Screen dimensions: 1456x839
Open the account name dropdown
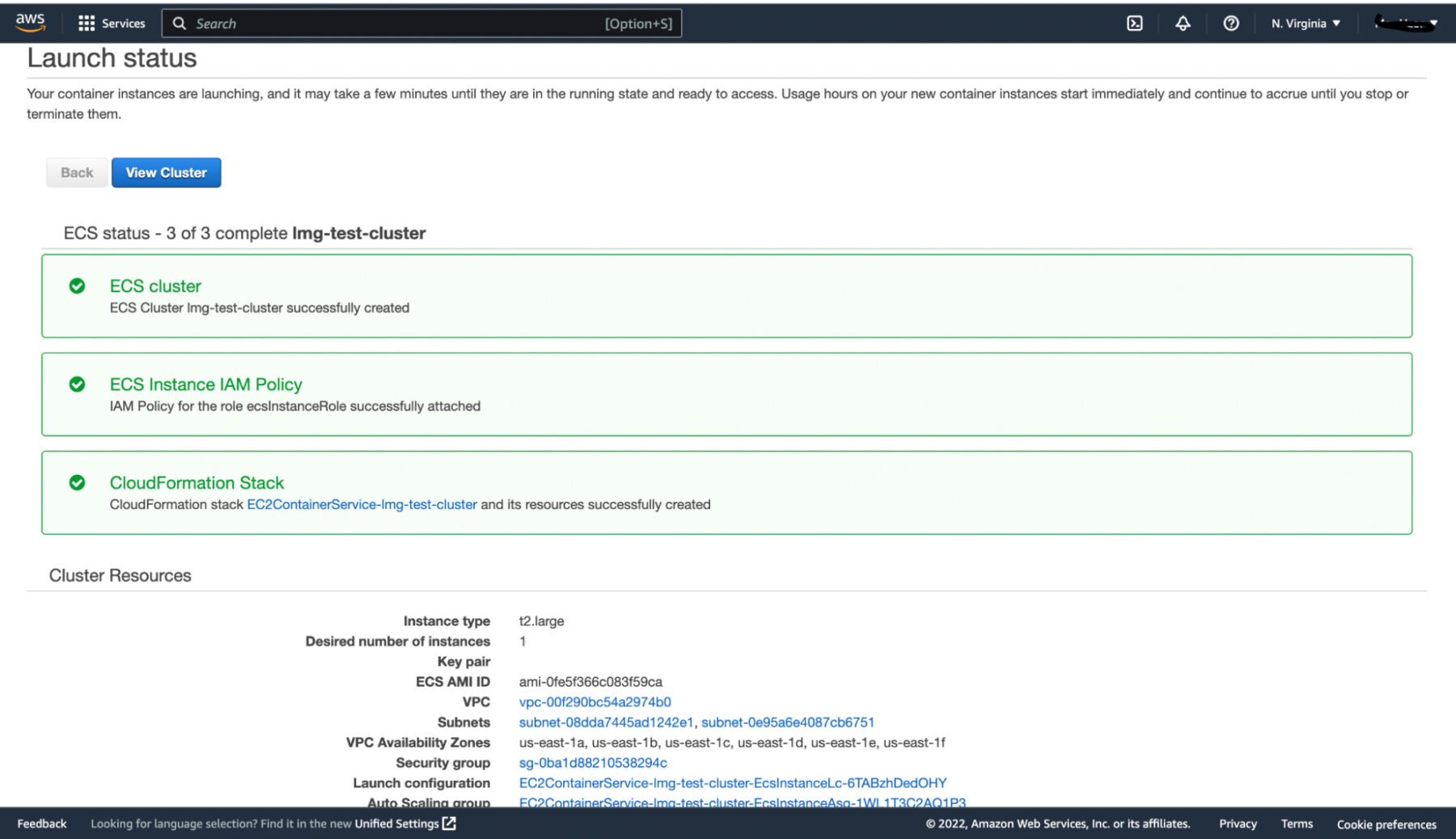1406,23
